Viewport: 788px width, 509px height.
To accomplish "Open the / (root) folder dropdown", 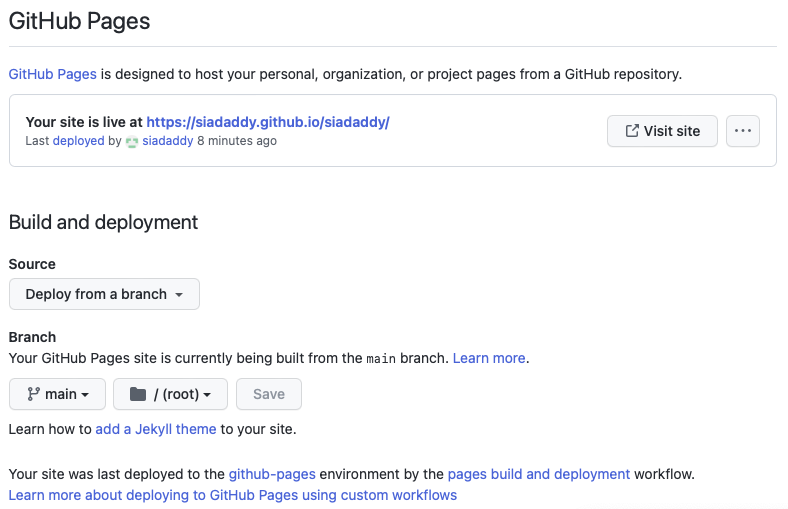I will click(170, 394).
